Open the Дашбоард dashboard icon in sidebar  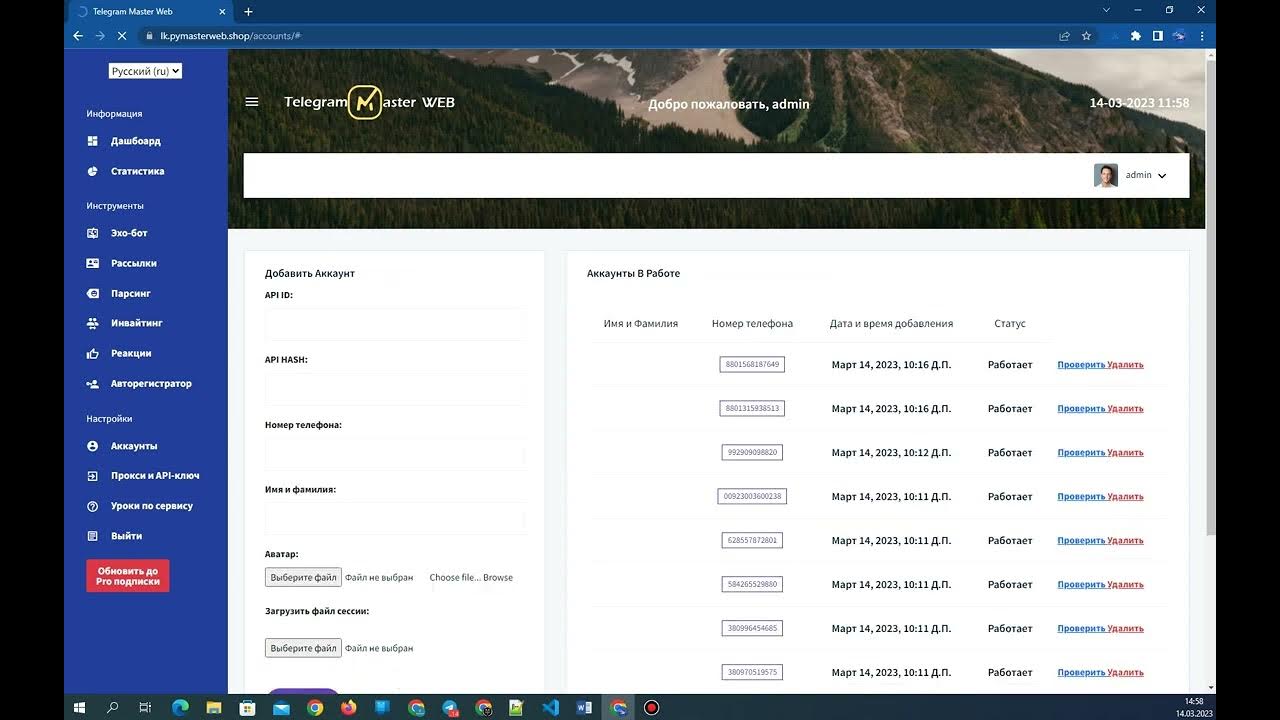[x=92, y=141]
